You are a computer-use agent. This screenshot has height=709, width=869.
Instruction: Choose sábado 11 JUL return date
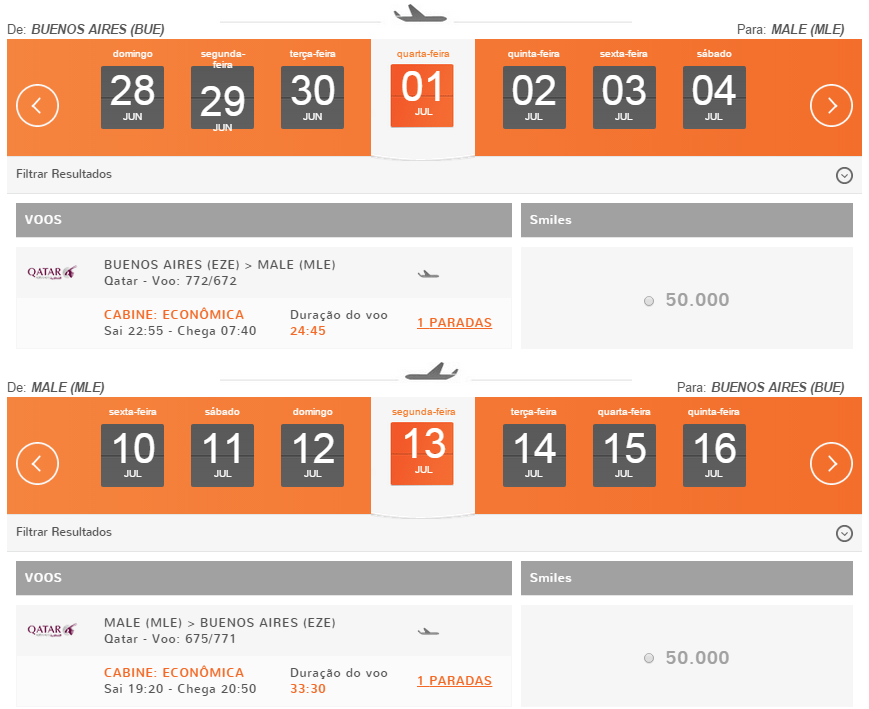(222, 456)
